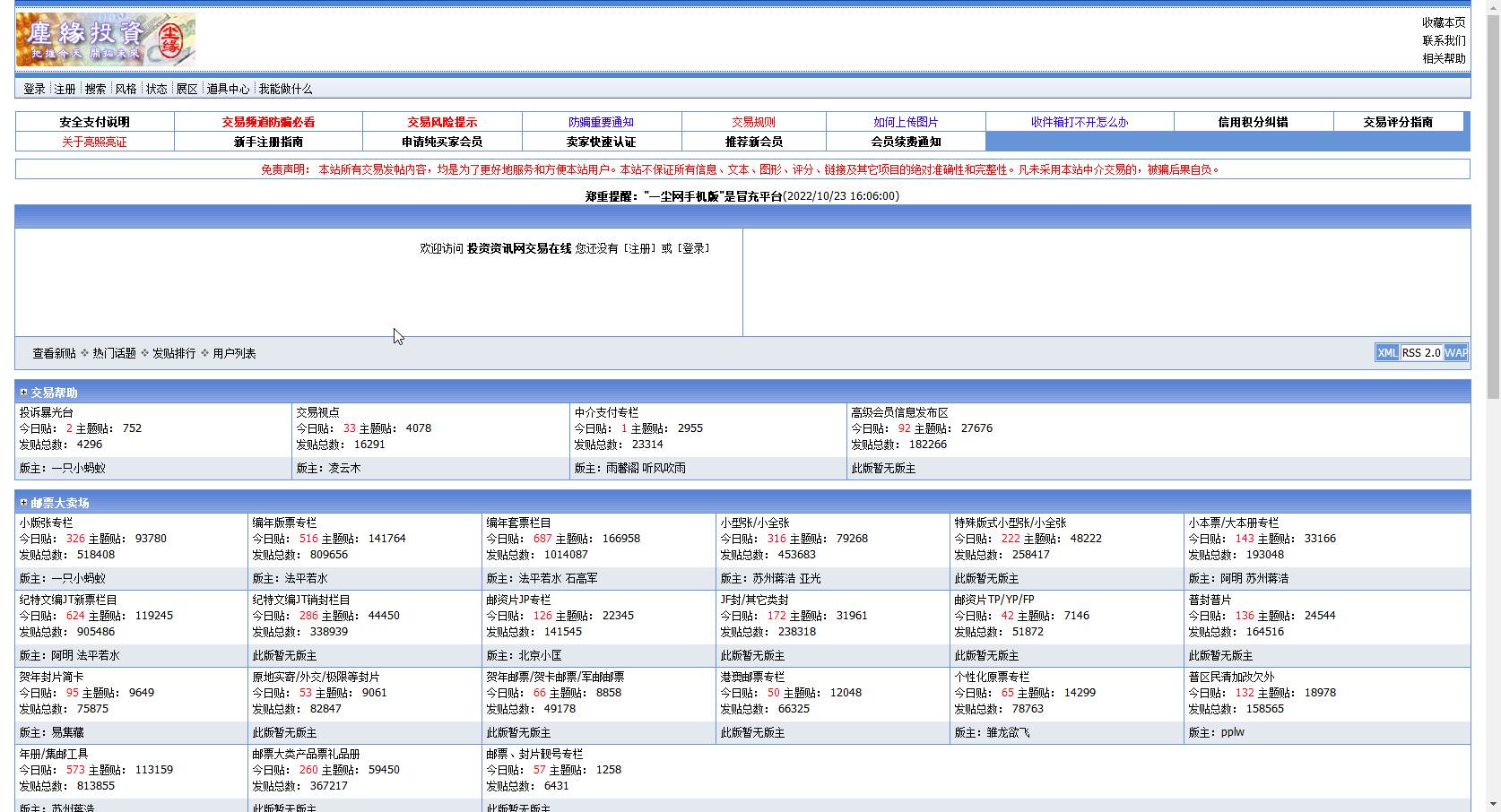Open the 展区 menu

click(187, 89)
